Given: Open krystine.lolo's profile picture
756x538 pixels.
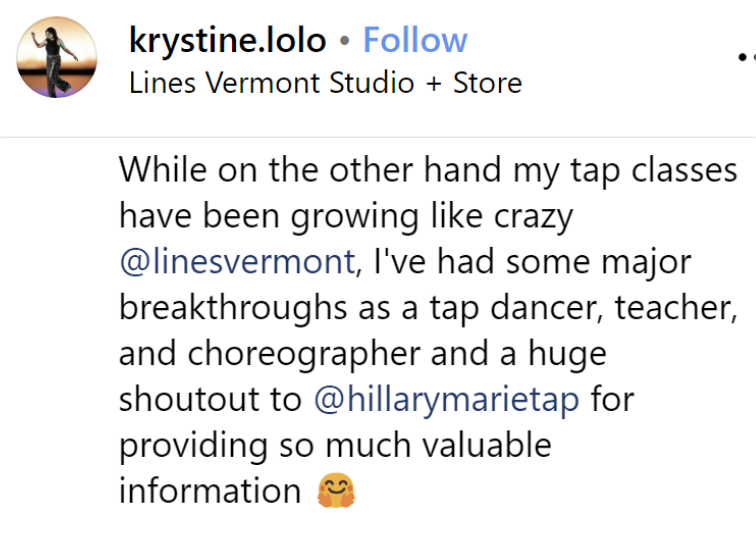Looking at the screenshot, I should coord(57,57).
